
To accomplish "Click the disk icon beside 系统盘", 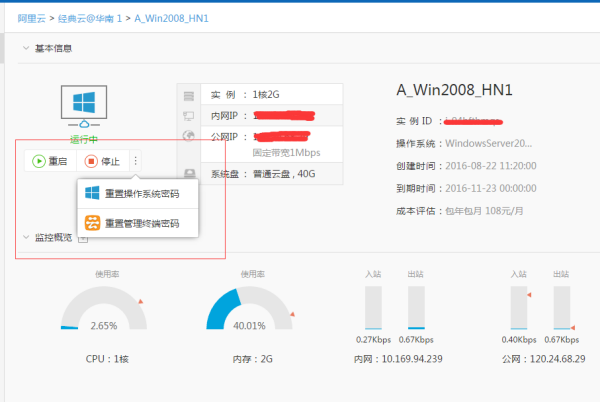I will coord(189,174).
